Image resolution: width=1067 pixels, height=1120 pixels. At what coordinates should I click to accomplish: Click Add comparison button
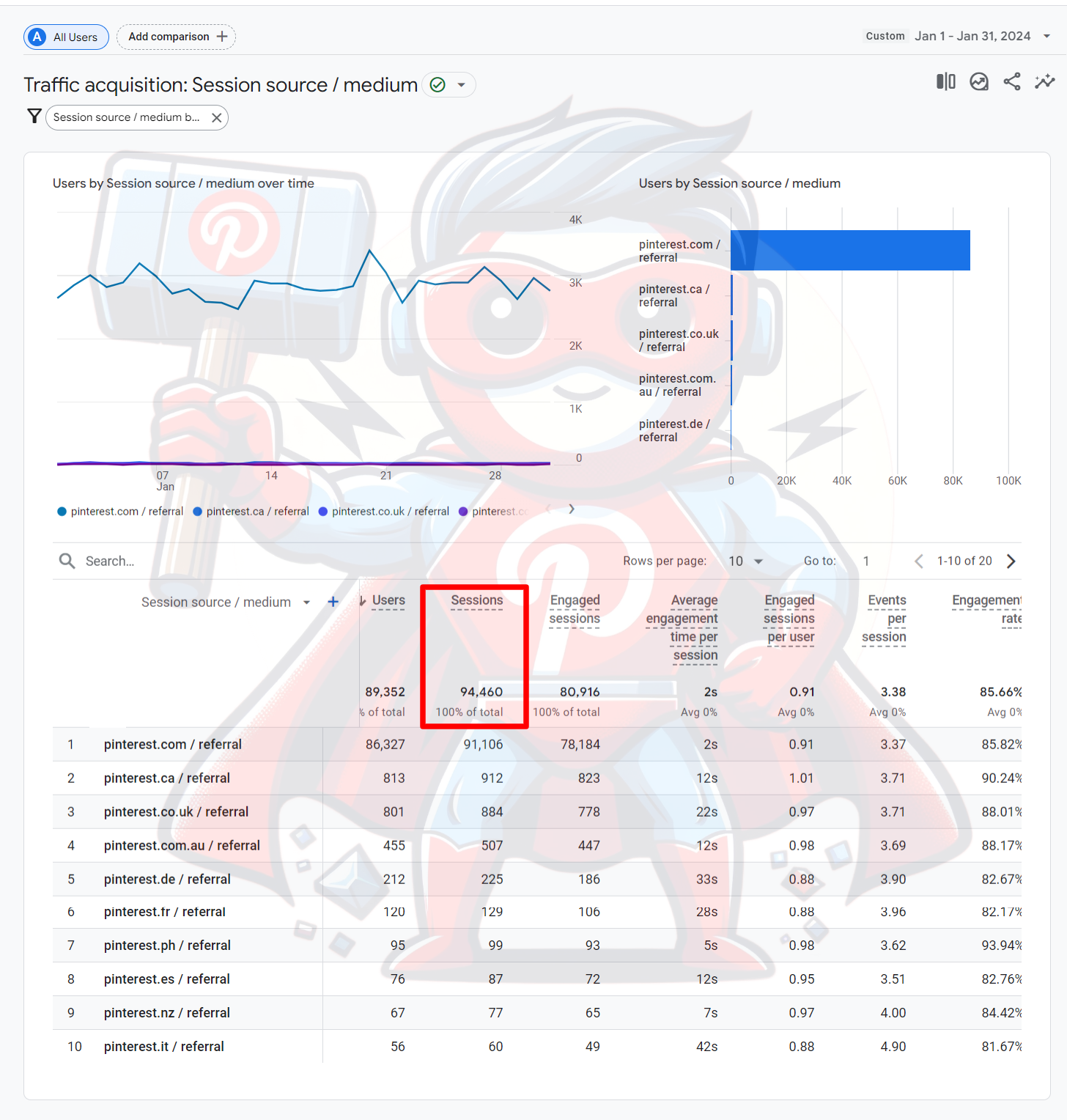pos(176,37)
